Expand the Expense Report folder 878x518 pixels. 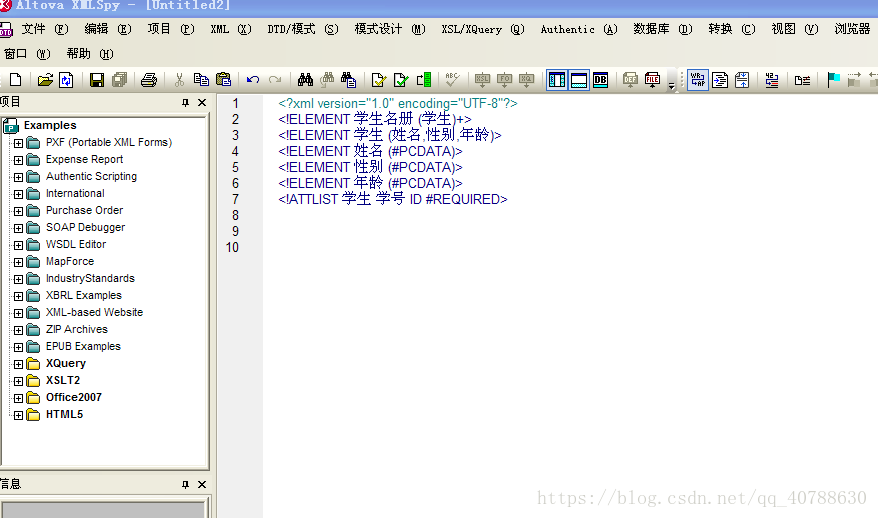click(18, 160)
